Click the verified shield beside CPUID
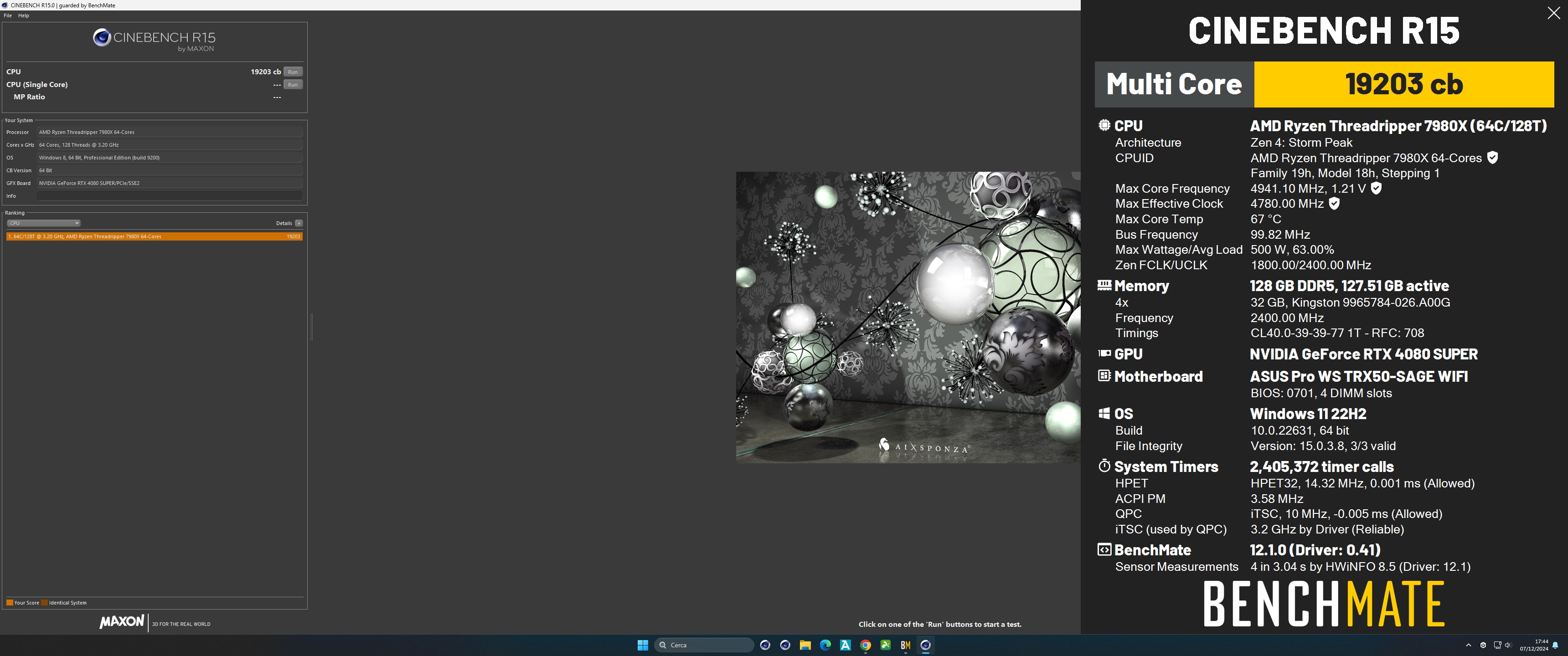1568x656 pixels. [x=1492, y=158]
